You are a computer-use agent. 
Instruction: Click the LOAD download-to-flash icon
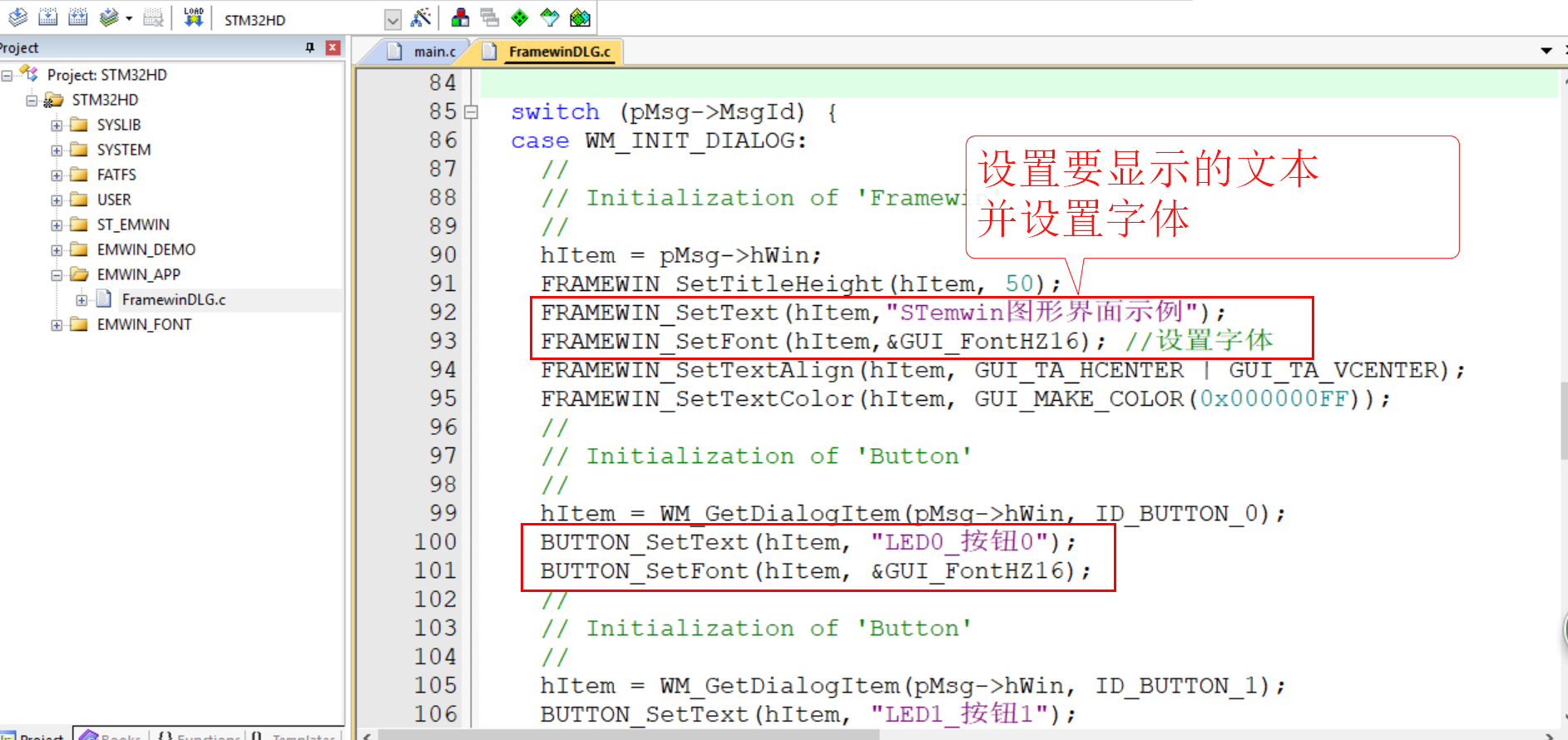(193, 17)
